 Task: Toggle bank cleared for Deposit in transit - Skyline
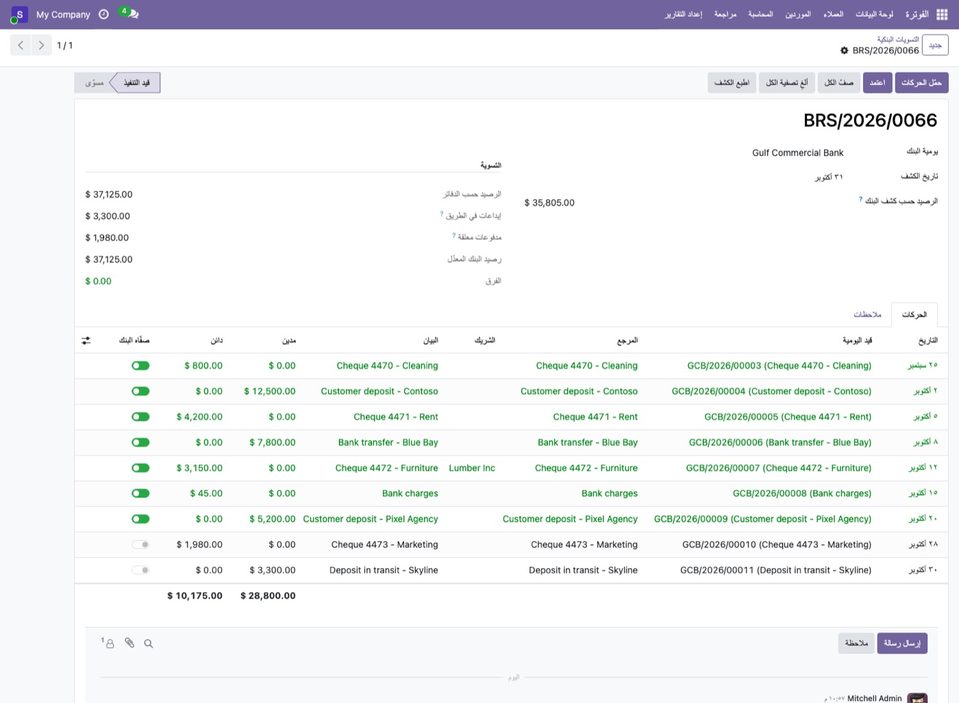[x=141, y=570]
